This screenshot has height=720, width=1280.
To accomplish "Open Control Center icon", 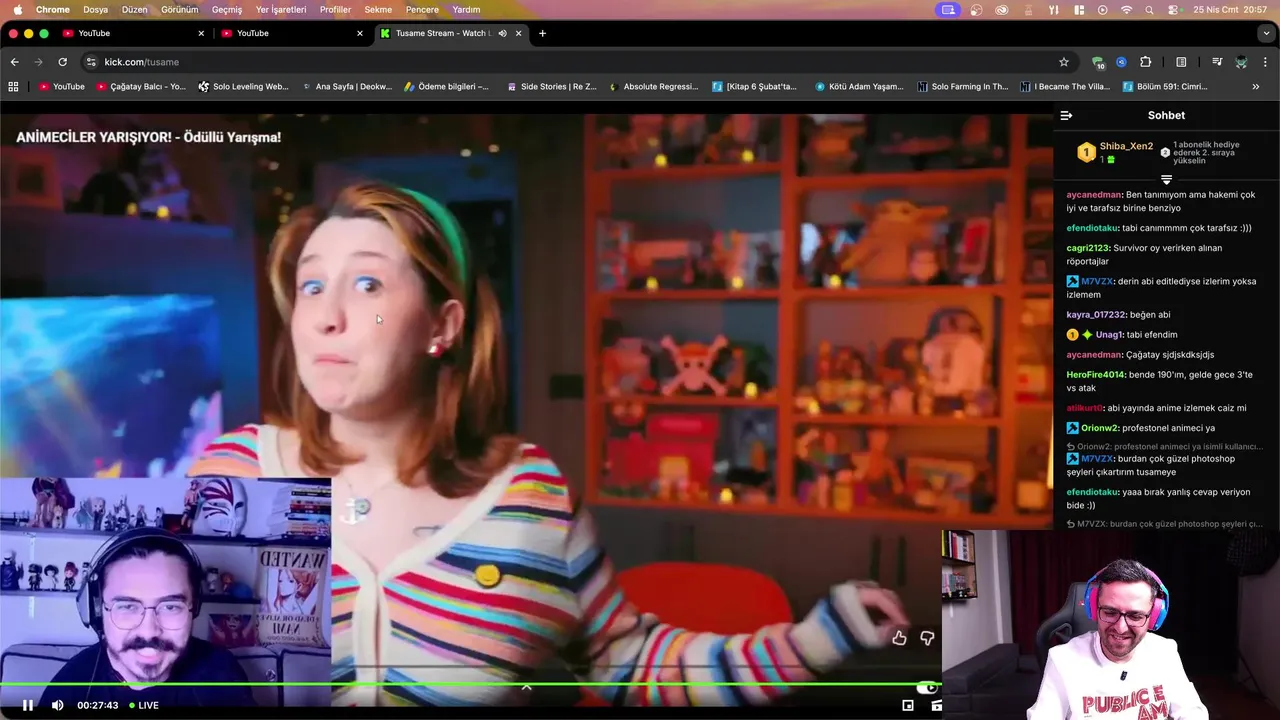I will (x=1173, y=10).
